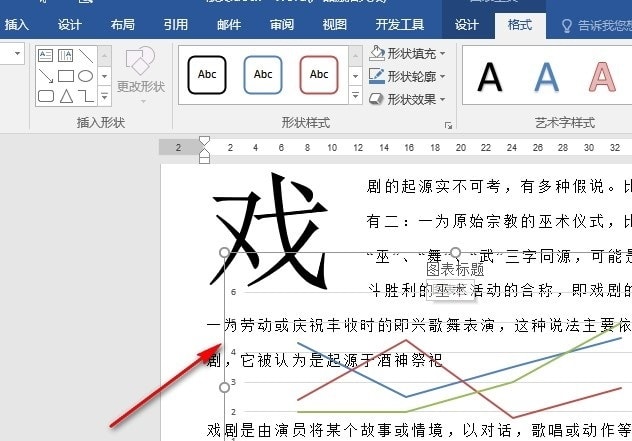Image resolution: width=632 pixels, height=441 pixels.
Task: Choose the oval shape
Action: [x=85, y=76]
